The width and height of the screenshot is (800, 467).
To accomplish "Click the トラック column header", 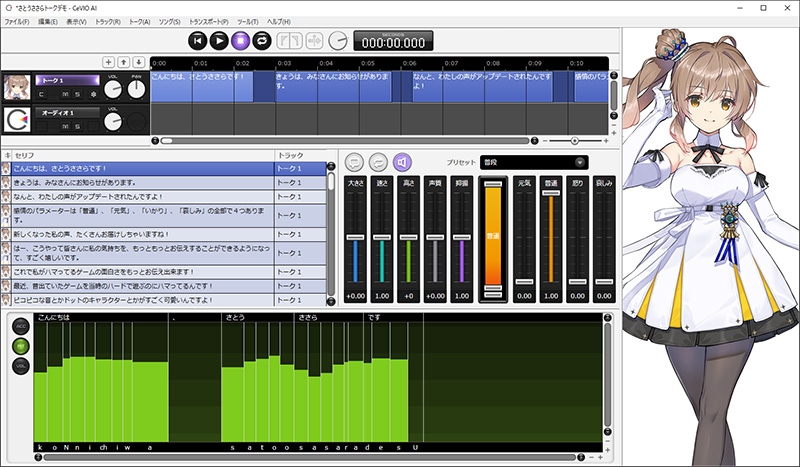I will (300, 155).
